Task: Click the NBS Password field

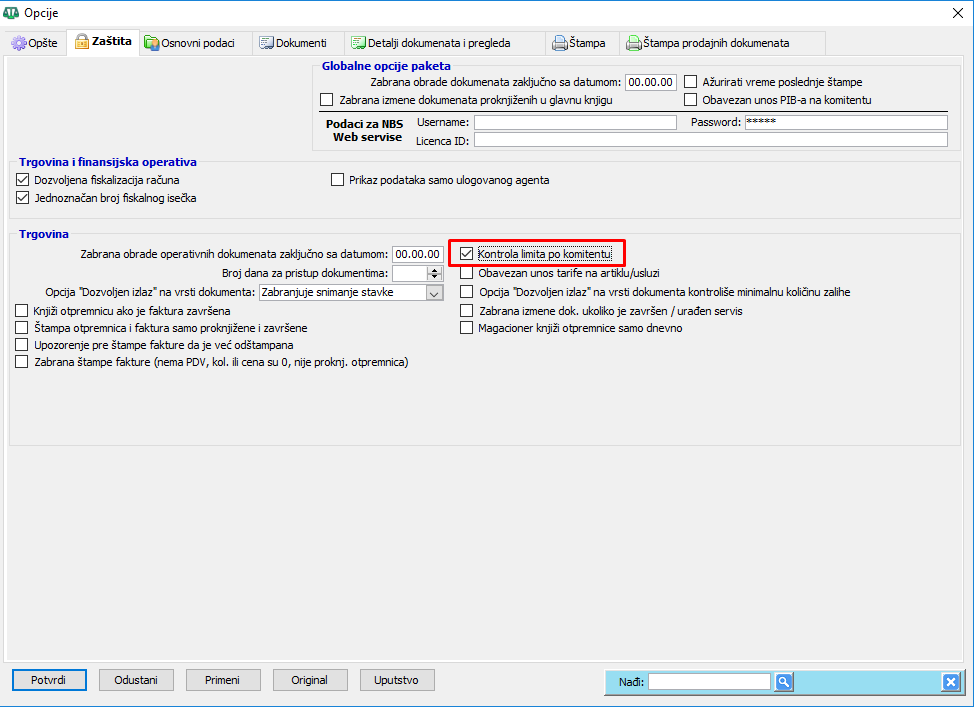Action: tap(846, 122)
